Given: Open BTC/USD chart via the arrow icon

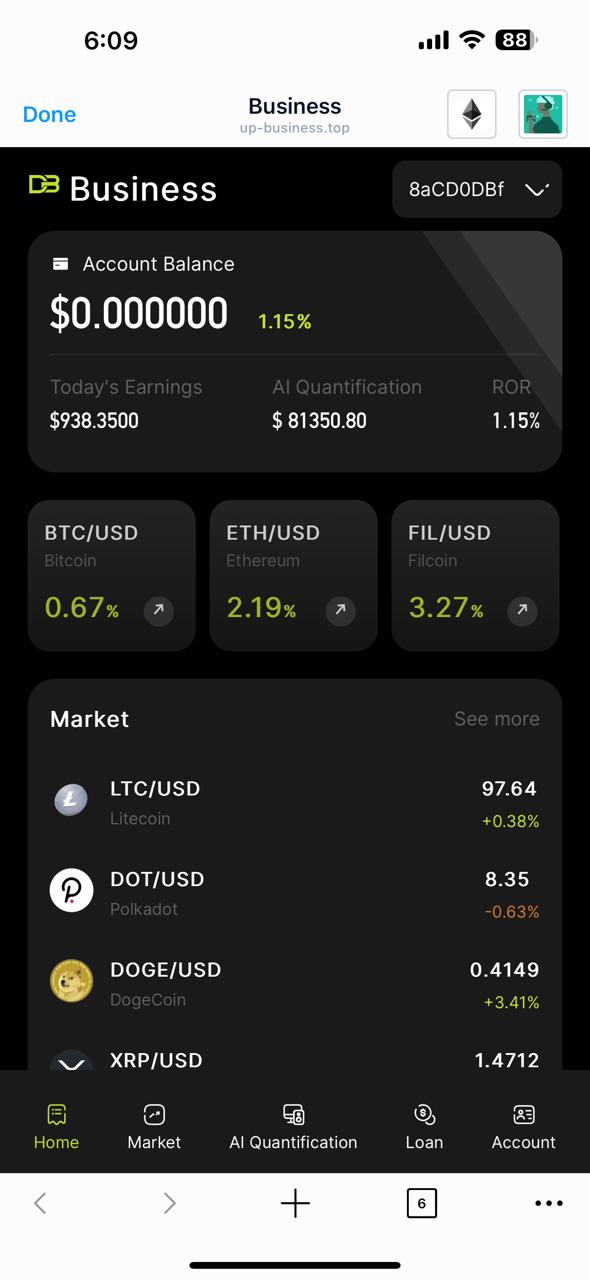Looking at the screenshot, I should pyautogui.click(x=158, y=610).
